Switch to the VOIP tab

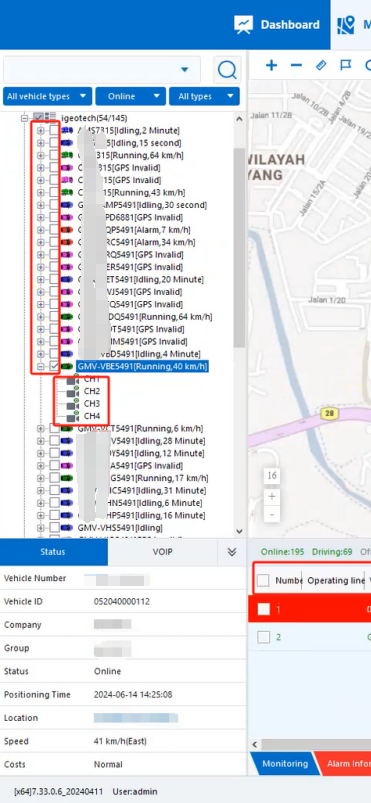(x=162, y=552)
